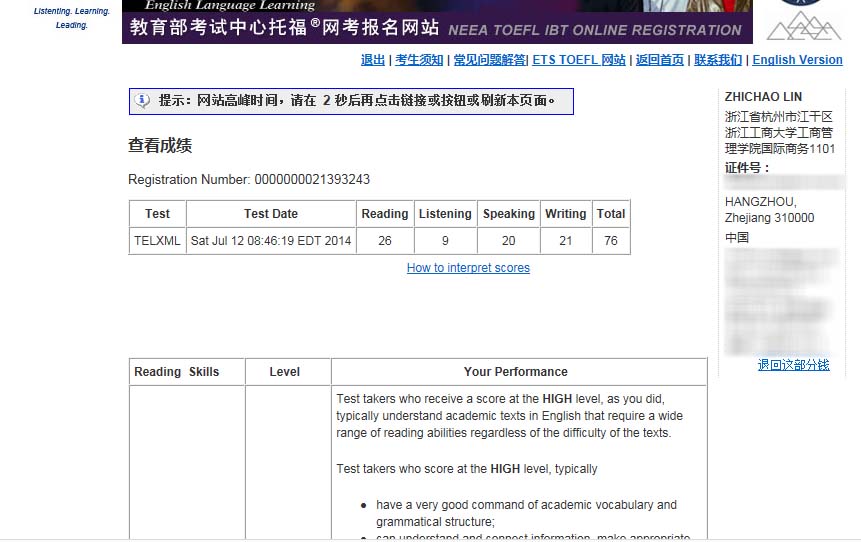Click the 中国 country text
Screen dimensions: 861x542
pos(737,238)
